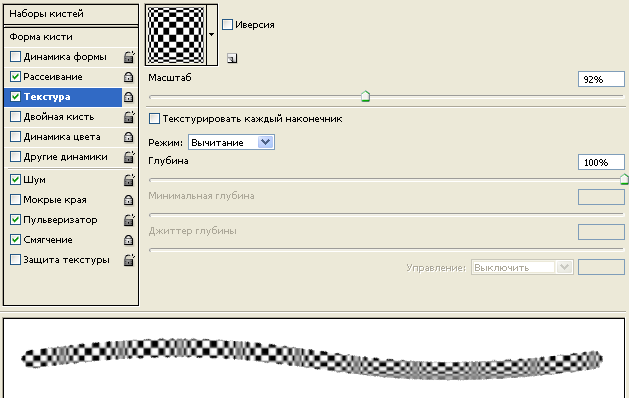Image resolution: width=629 pixels, height=398 pixels.
Task: Toggle lock icon for Мокрые края
Action: coord(128,200)
